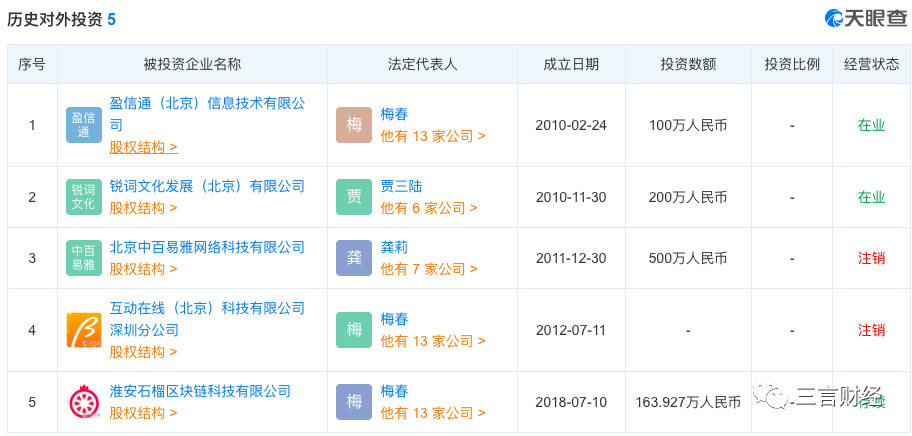The image size is (912, 436).
Task: Expand 他有 13 家公司 in row 1
Action: pyautogui.click(x=433, y=136)
